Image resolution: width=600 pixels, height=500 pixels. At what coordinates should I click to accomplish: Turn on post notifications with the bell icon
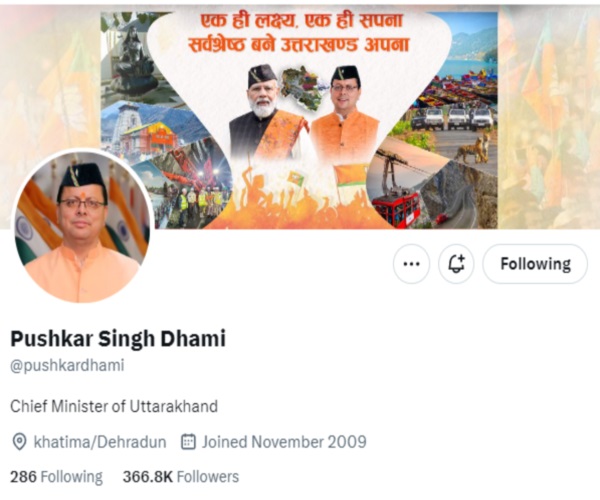(456, 264)
